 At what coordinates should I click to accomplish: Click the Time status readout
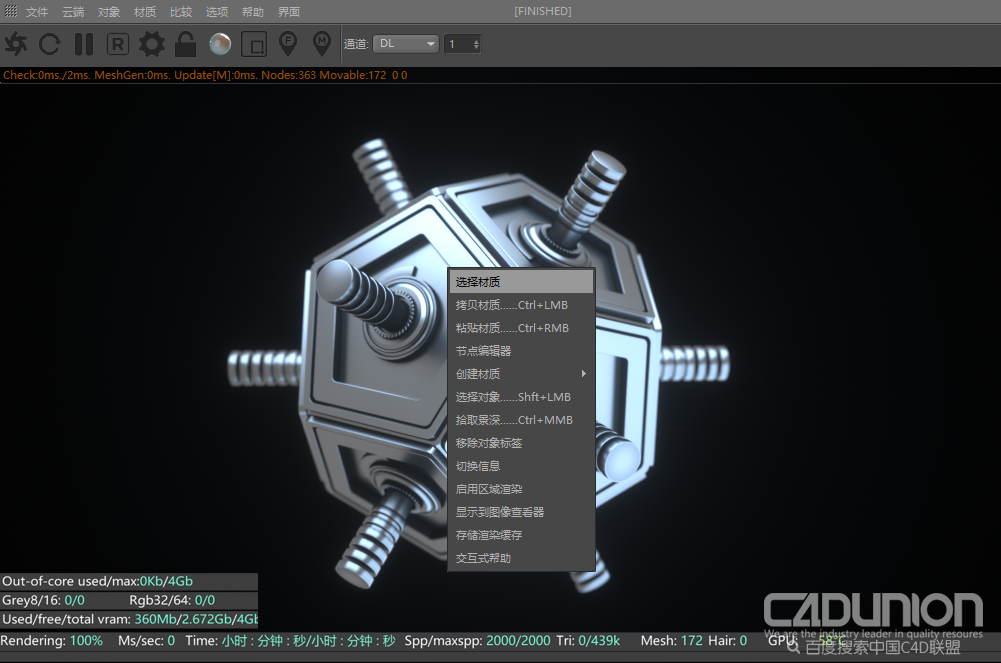[290, 641]
